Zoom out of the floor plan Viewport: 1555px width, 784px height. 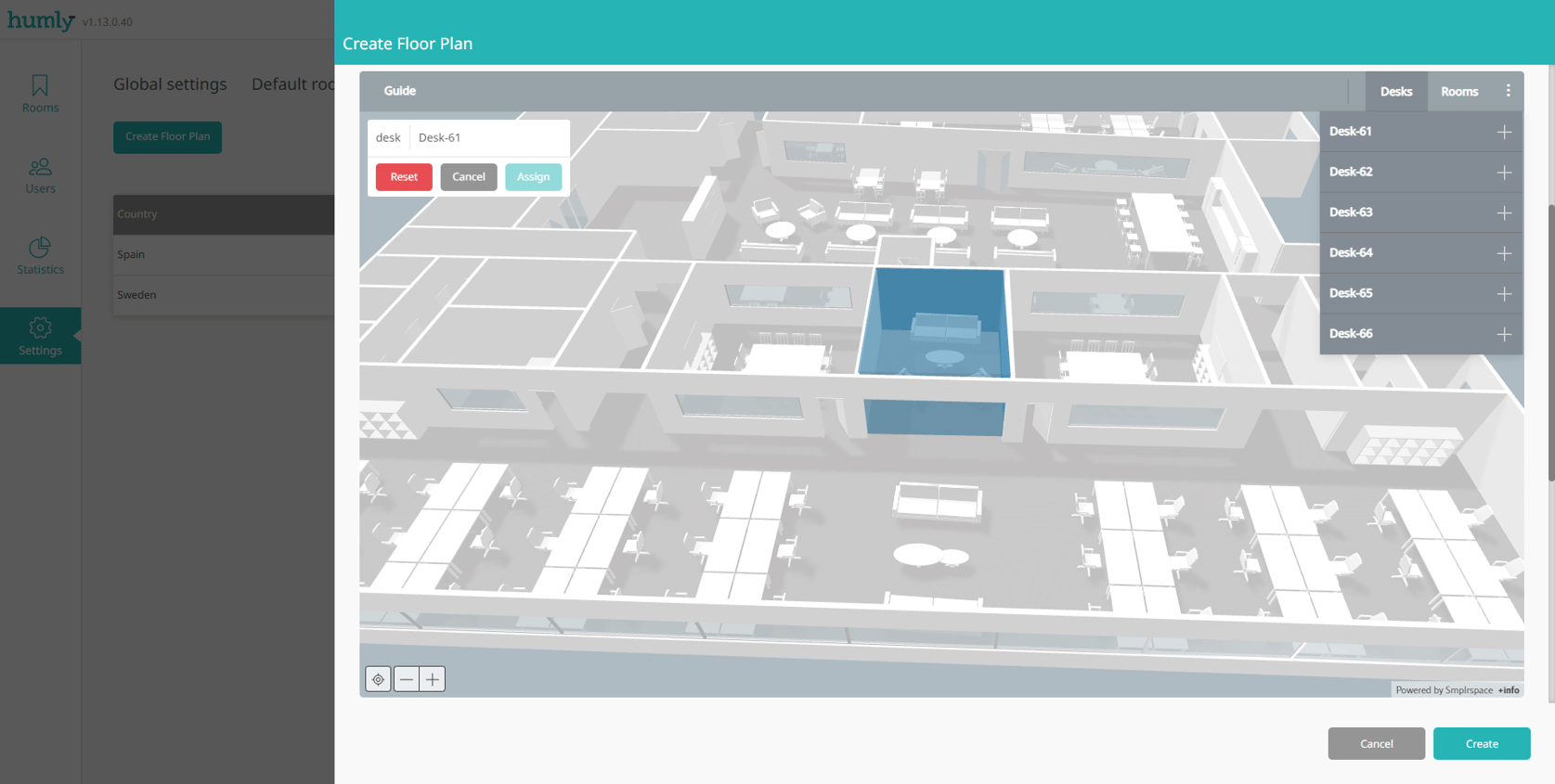tap(406, 679)
